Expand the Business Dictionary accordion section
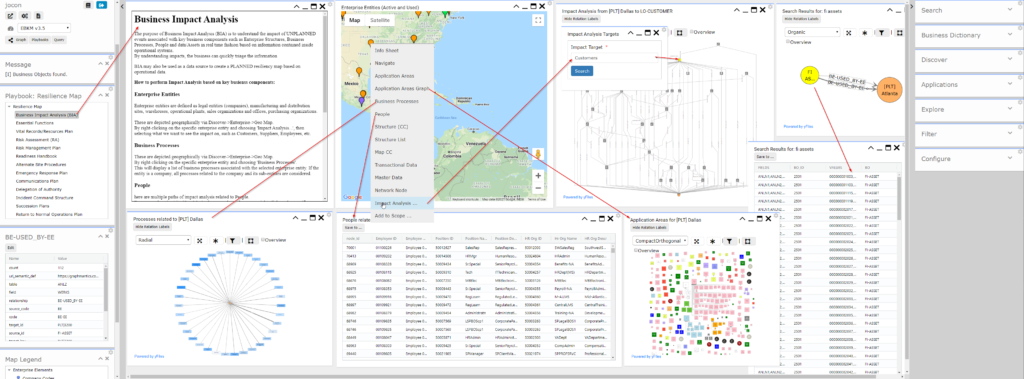 [967, 35]
